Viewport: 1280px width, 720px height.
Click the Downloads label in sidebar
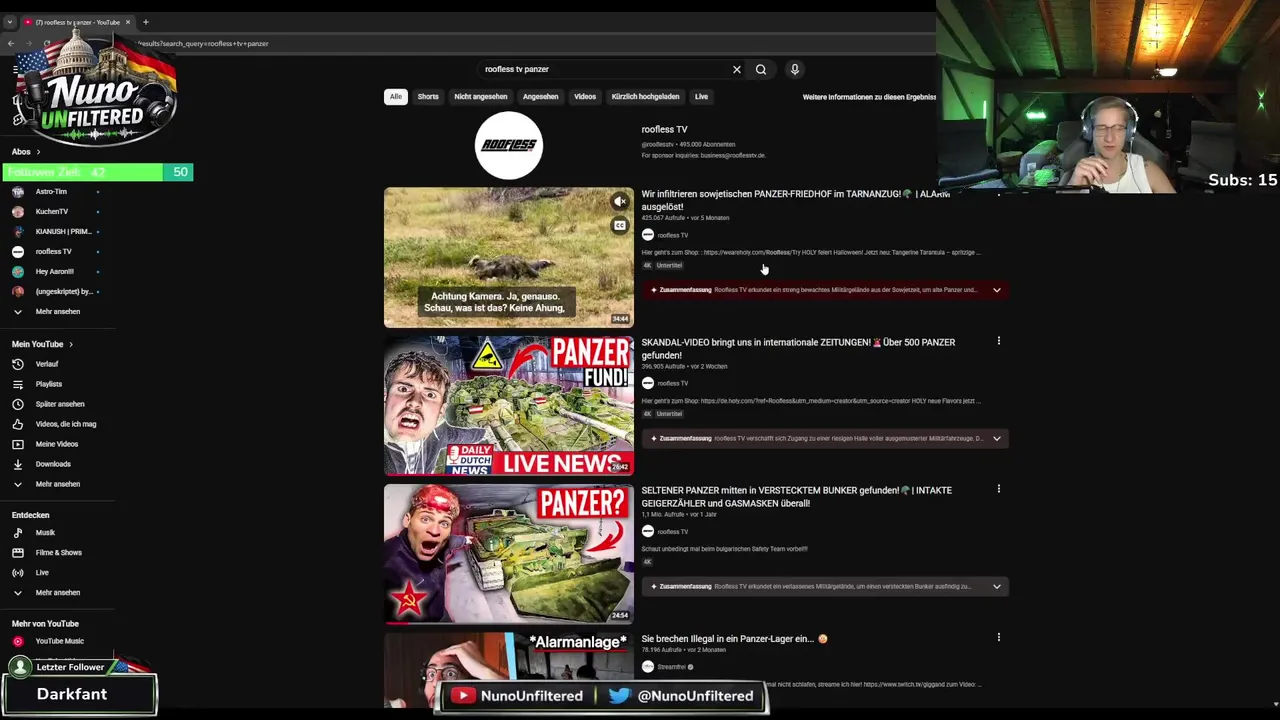(x=53, y=464)
